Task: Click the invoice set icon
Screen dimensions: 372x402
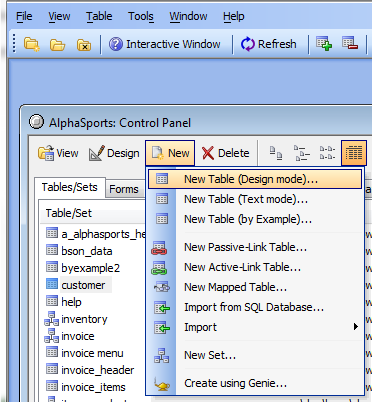Action: [52, 335]
